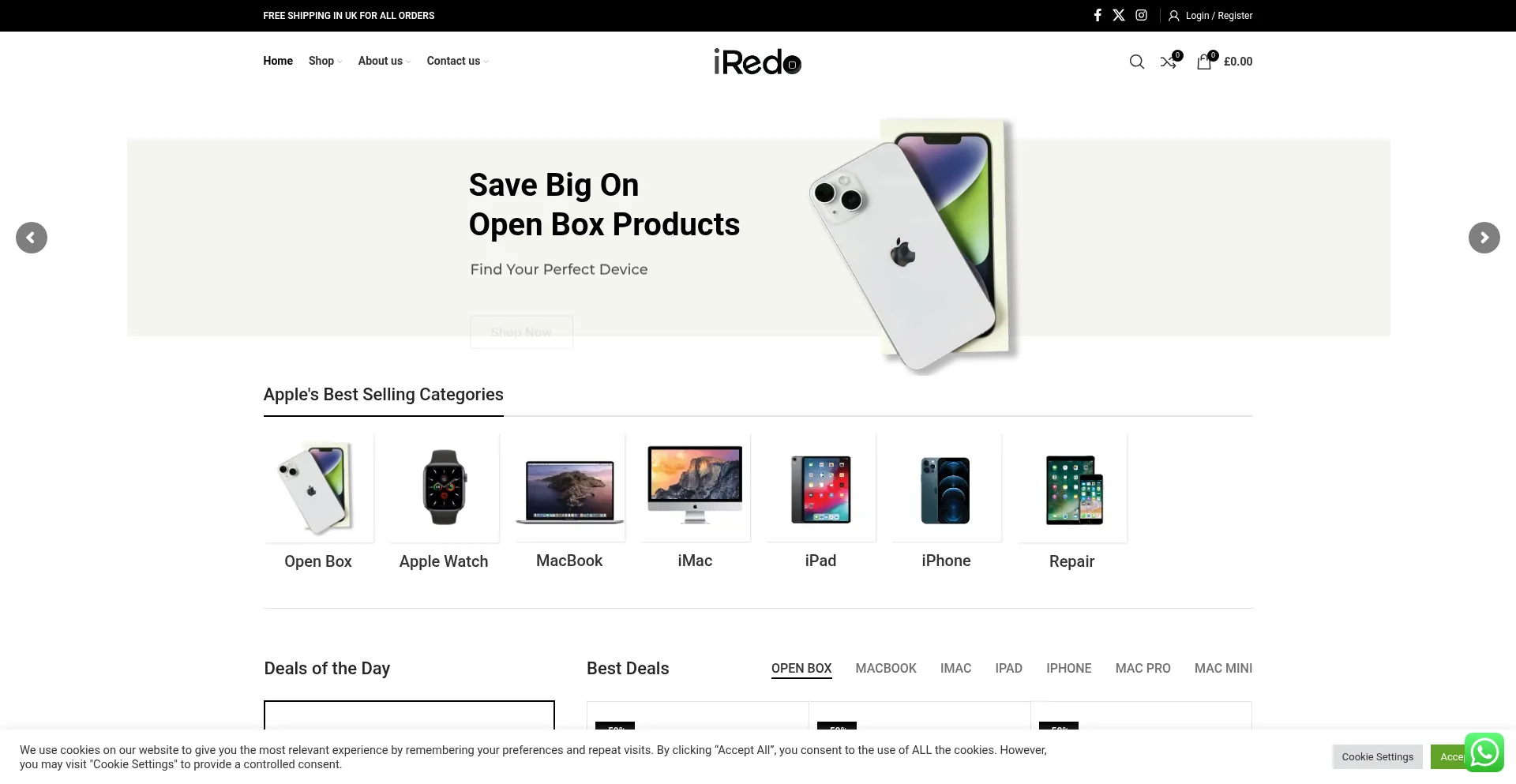Expand the About us dropdown
This screenshot has height=784, width=1516.
coord(385,61)
